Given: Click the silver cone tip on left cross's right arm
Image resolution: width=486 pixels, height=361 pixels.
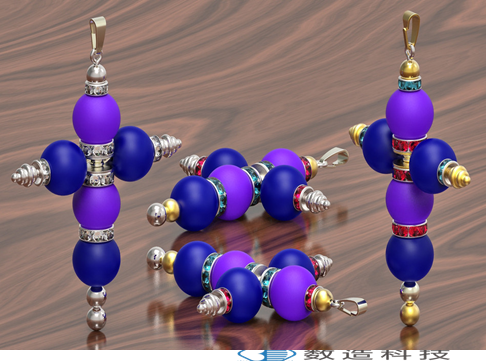Looking at the screenshot, I should point(168,146).
